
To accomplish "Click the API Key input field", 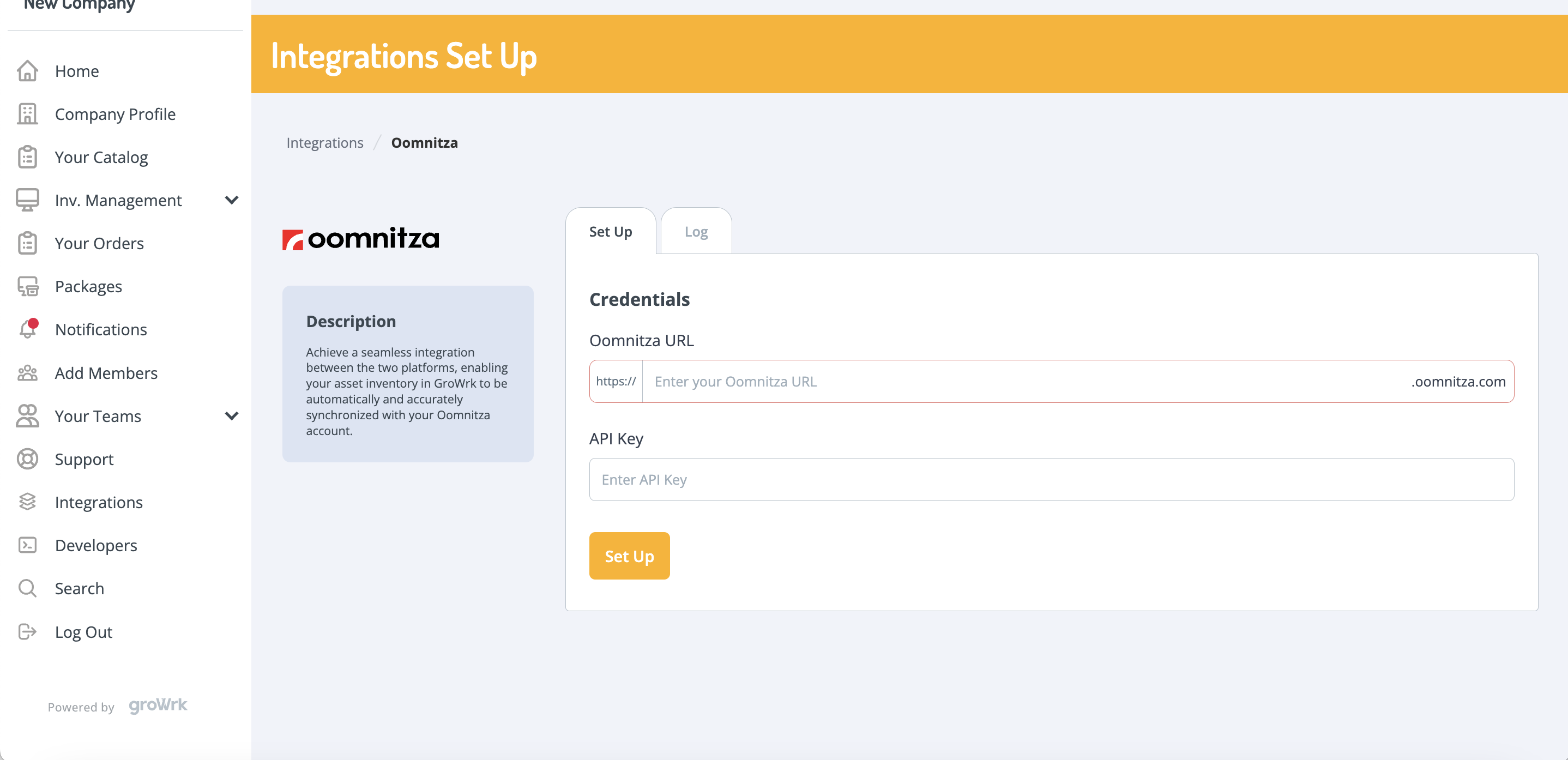I will [1051, 480].
